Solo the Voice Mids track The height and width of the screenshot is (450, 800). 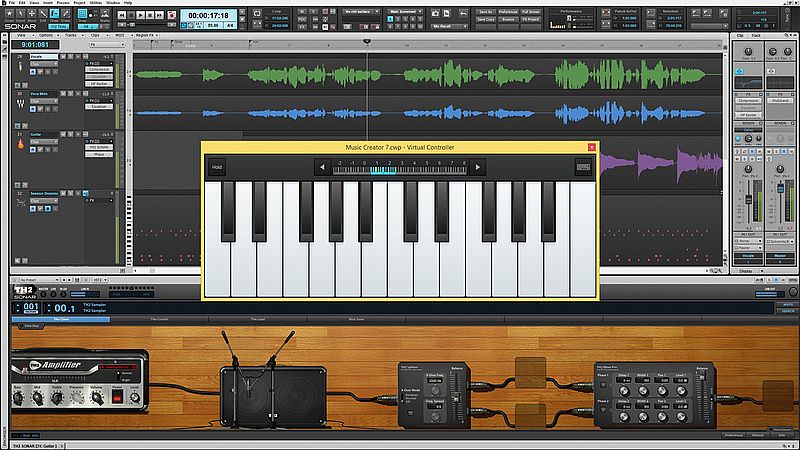pos(70,94)
